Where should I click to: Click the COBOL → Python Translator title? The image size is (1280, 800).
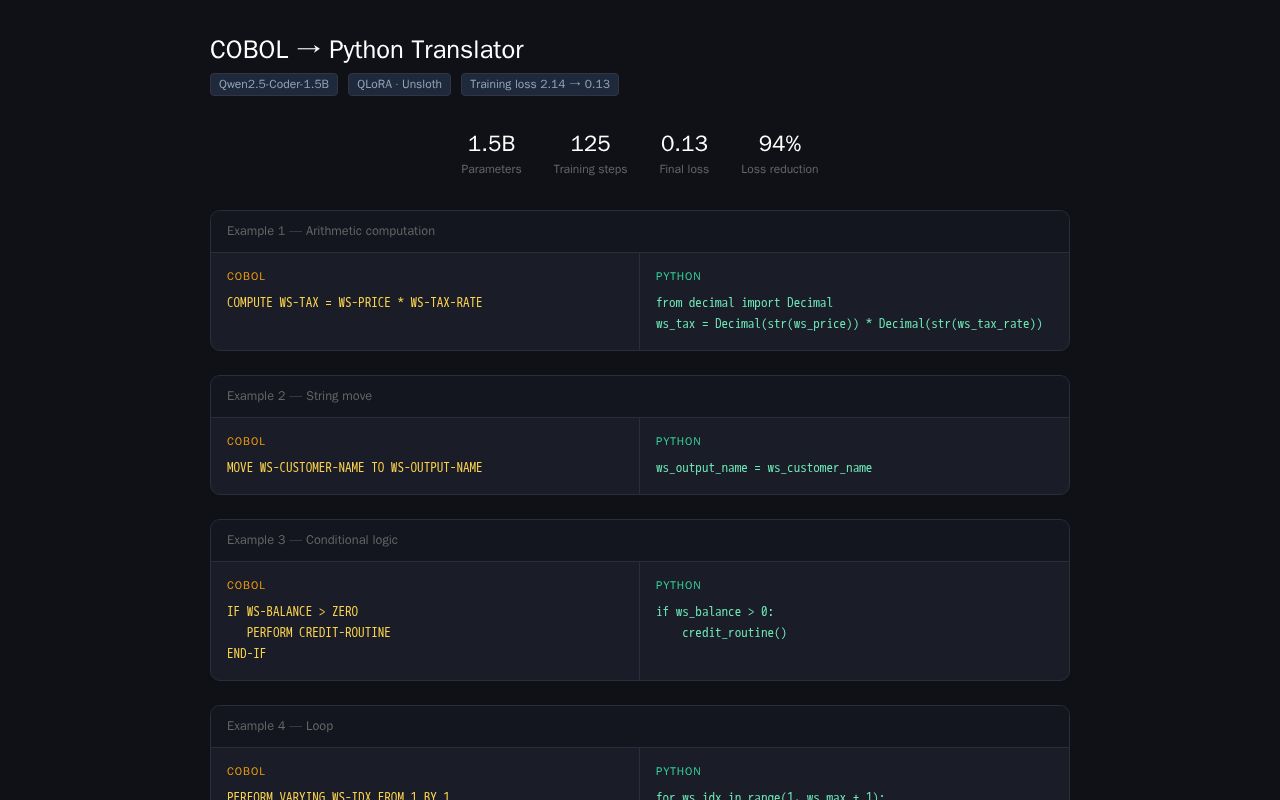pyautogui.click(x=367, y=50)
